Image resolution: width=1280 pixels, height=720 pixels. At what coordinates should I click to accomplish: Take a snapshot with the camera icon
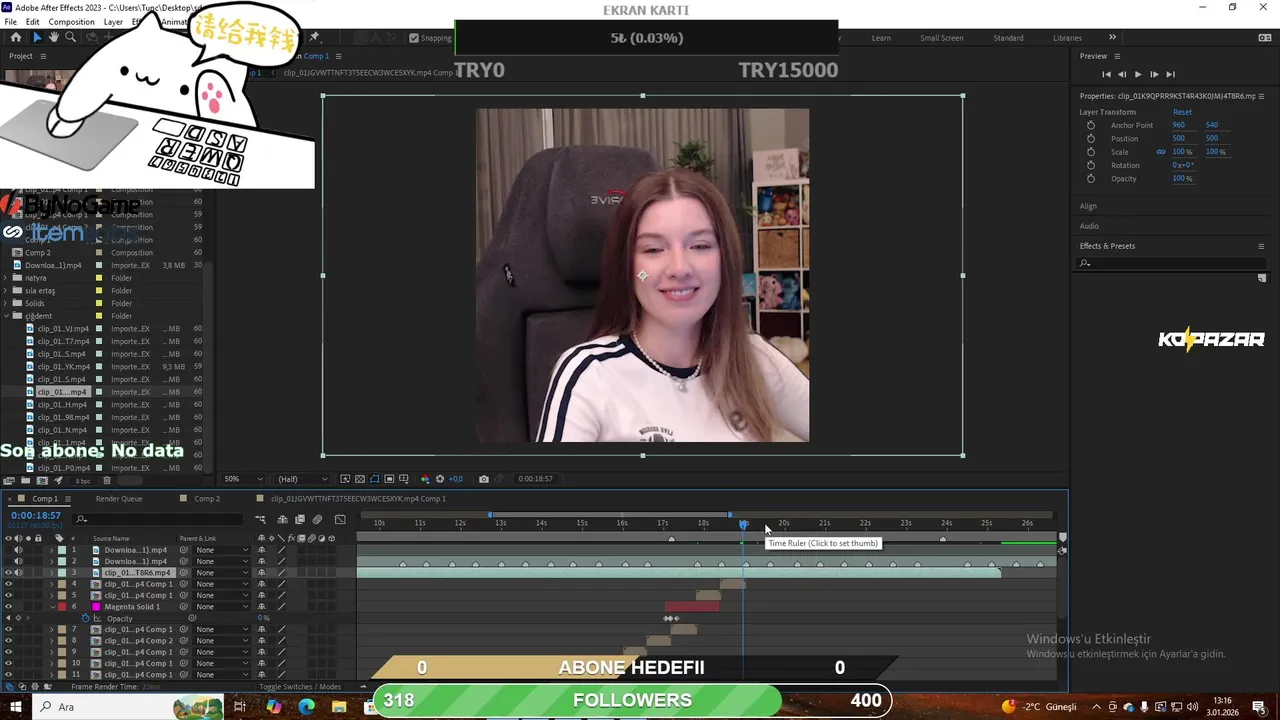[484, 479]
